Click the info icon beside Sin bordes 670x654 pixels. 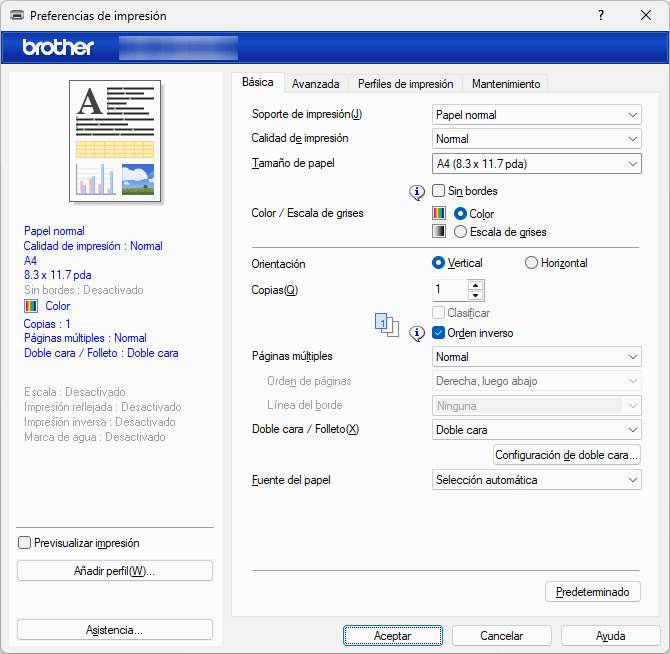coord(418,191)
